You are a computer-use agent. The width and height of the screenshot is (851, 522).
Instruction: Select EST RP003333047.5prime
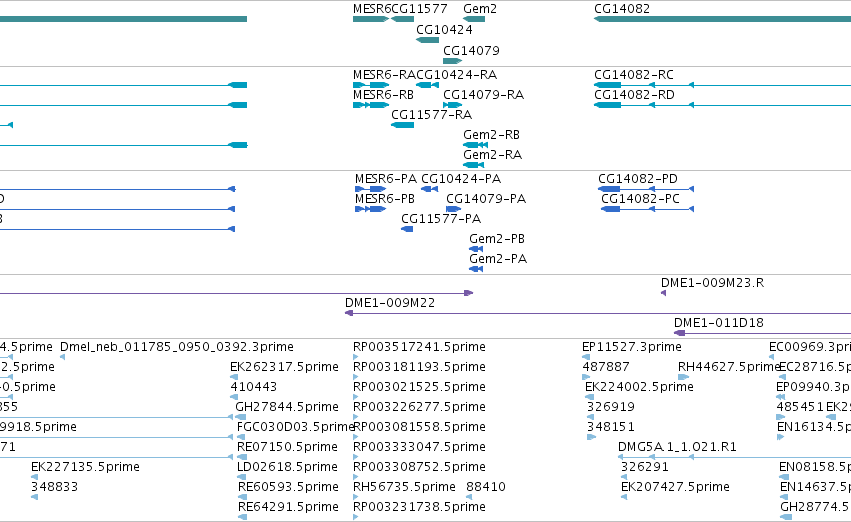(419, 447)
